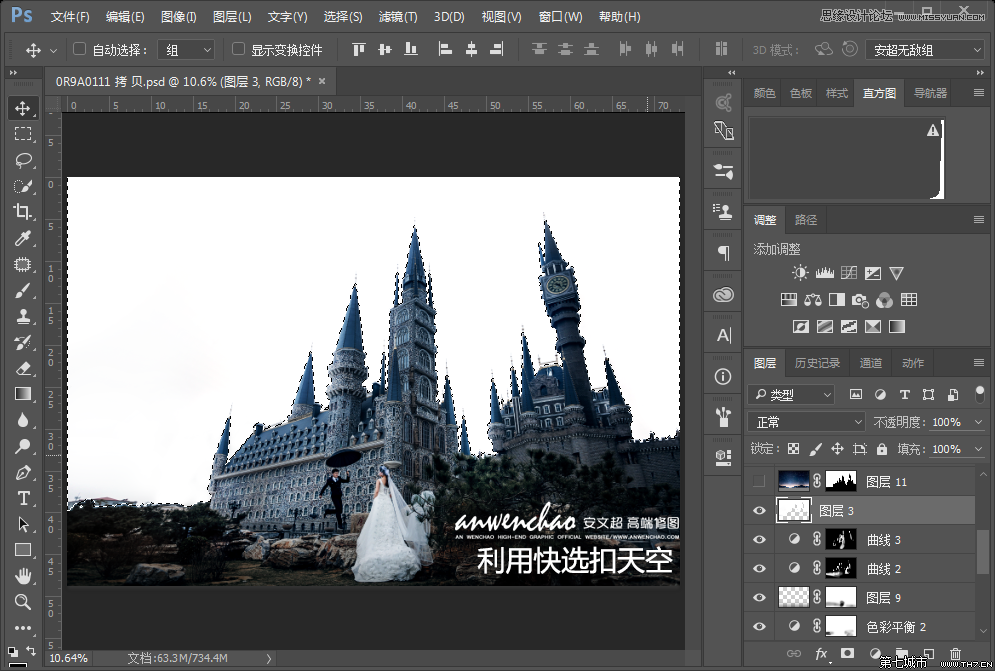Hide 曲线 2 layer eye icon
Viewport: 995px width, 671px height.
[x=759, y=569]
